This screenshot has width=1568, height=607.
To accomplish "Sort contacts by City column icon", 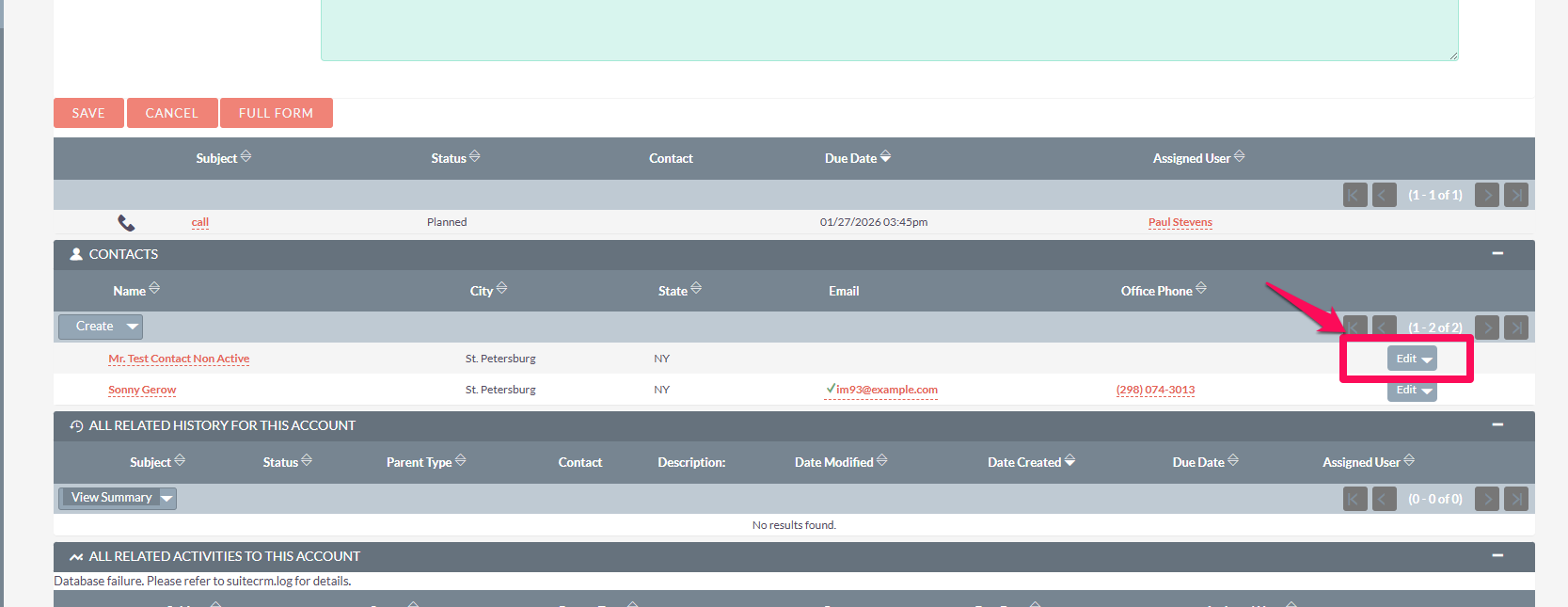I will pos(501,289).
